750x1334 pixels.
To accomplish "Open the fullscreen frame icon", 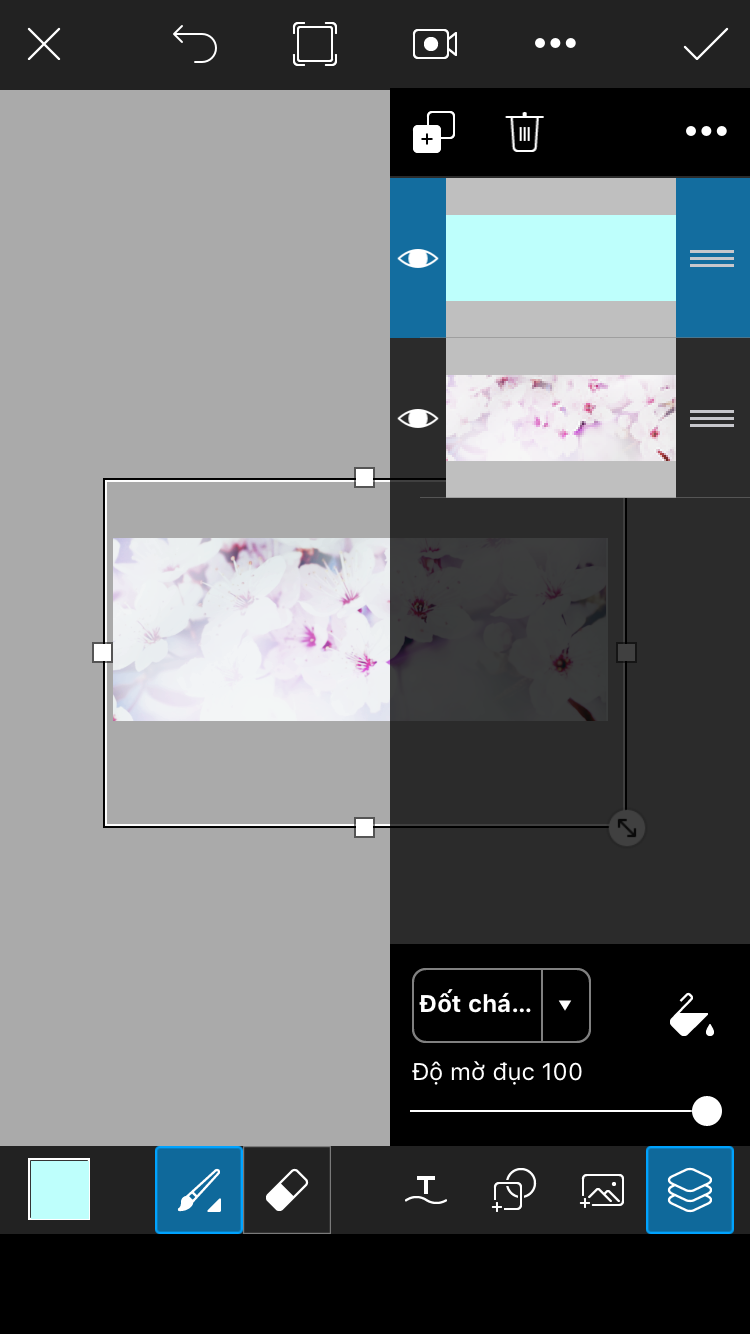I will point(315,44).
